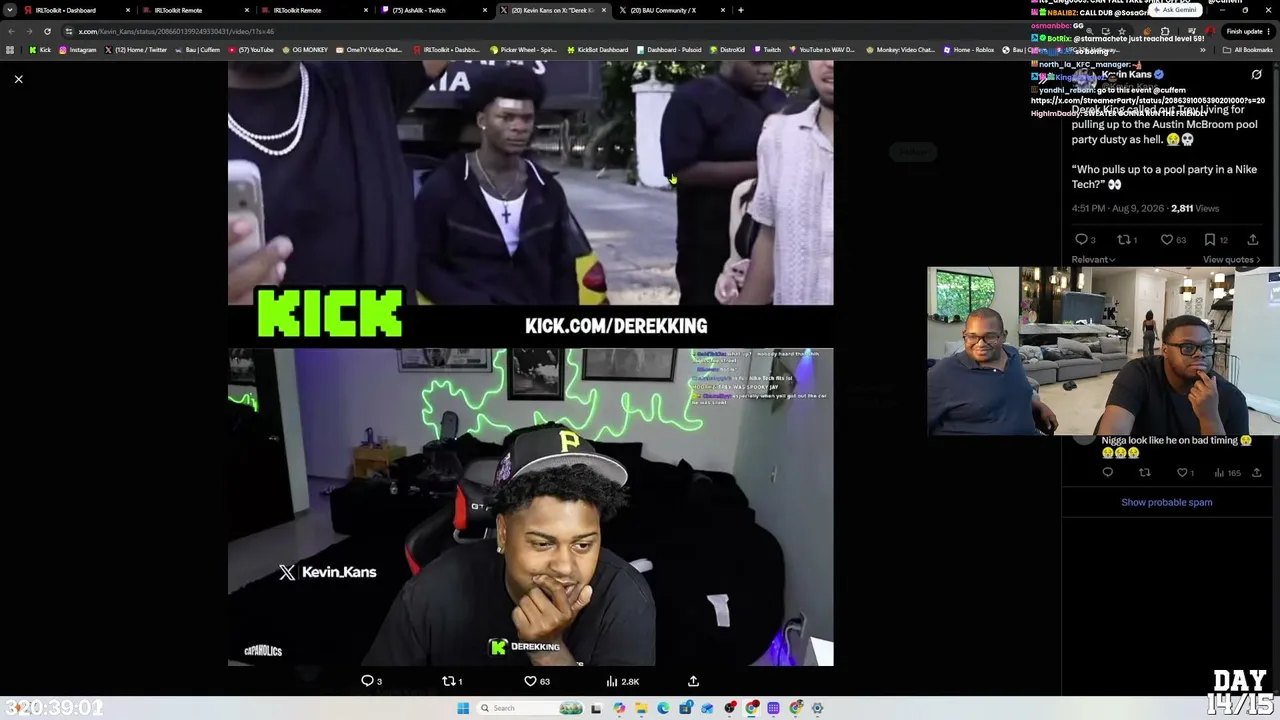This screenshot has width=1280, height=720.
Task: Click the Ask Gemini button
Action: (1176, 10)
